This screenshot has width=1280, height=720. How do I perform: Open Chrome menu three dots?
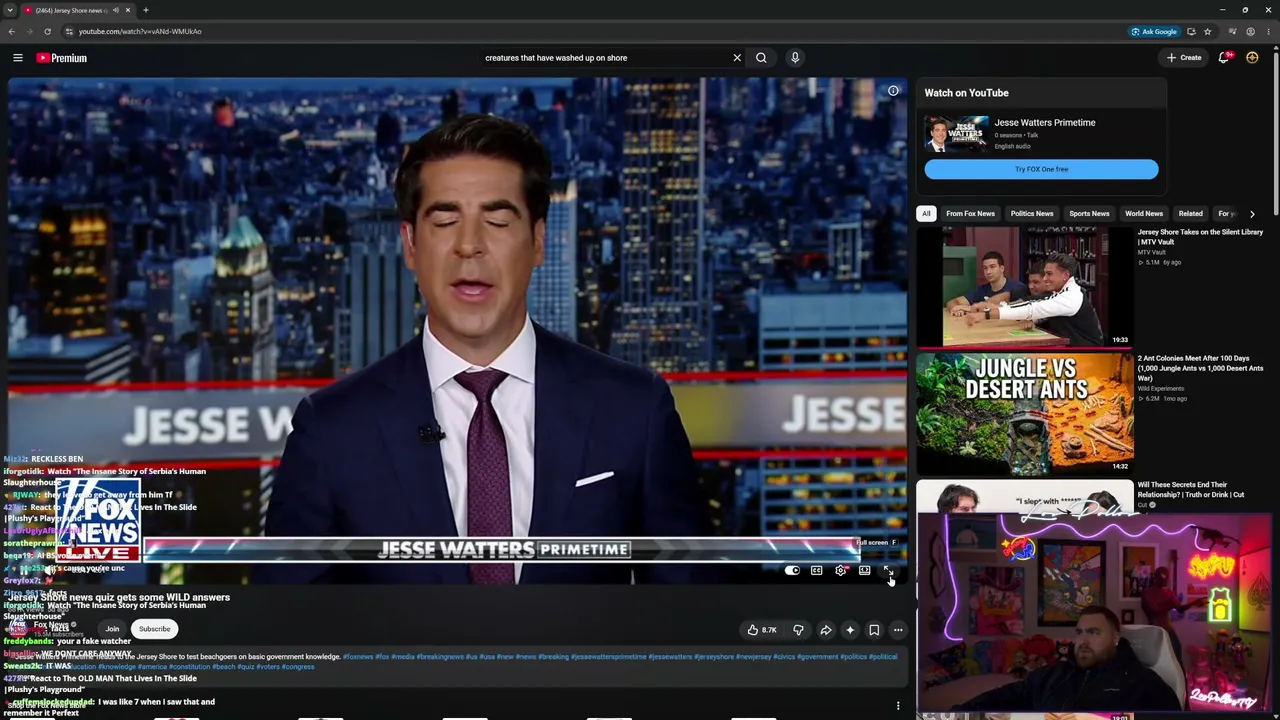1268,31
